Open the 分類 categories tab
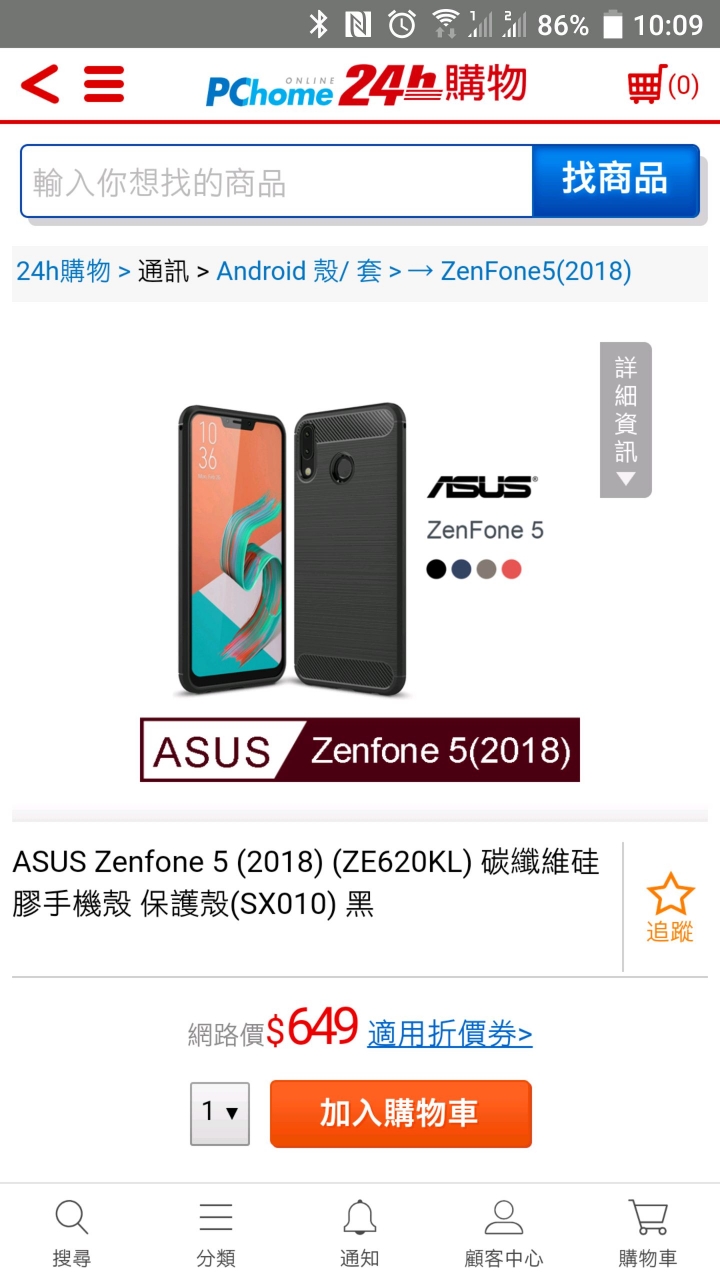 click(216, 1233)
